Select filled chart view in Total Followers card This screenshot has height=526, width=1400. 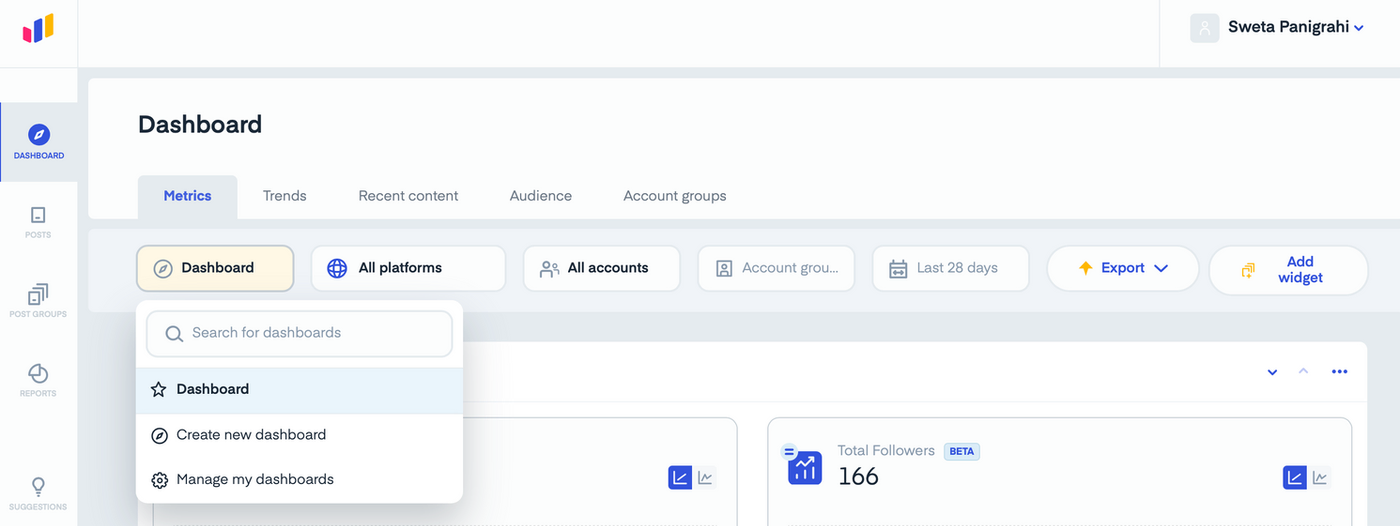coord(1295,478)
